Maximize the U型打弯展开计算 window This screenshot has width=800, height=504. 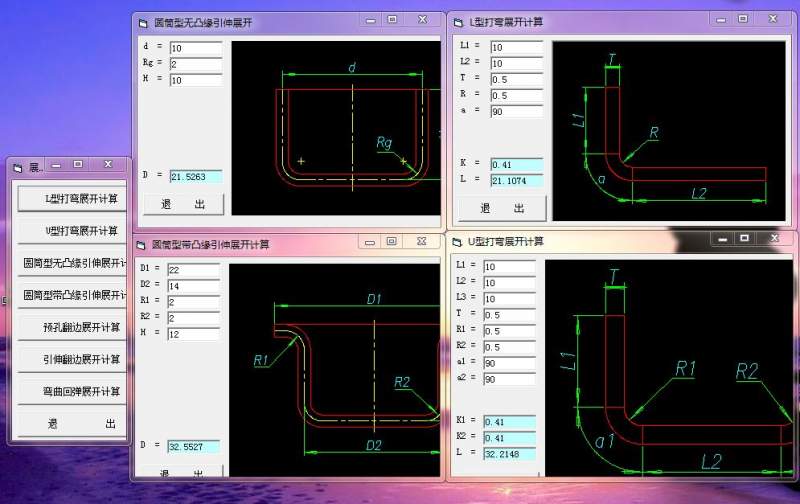pyautogui.click(x=744, y=238)
